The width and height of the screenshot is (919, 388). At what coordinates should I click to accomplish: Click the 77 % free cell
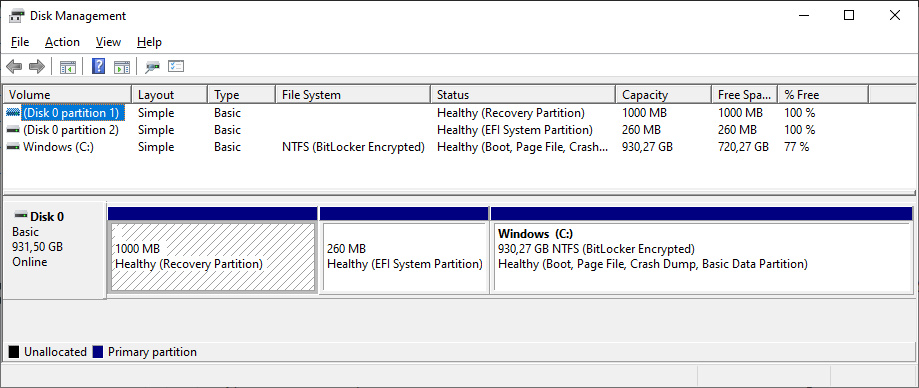coord(797,147)
